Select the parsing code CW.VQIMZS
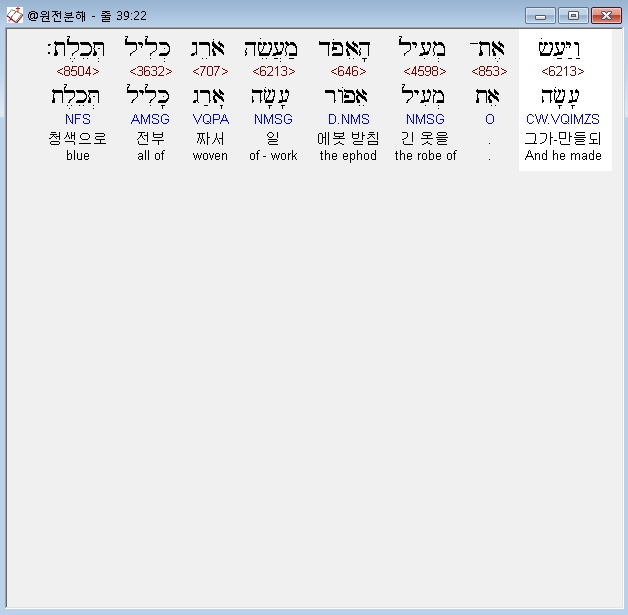 (563, 119)
